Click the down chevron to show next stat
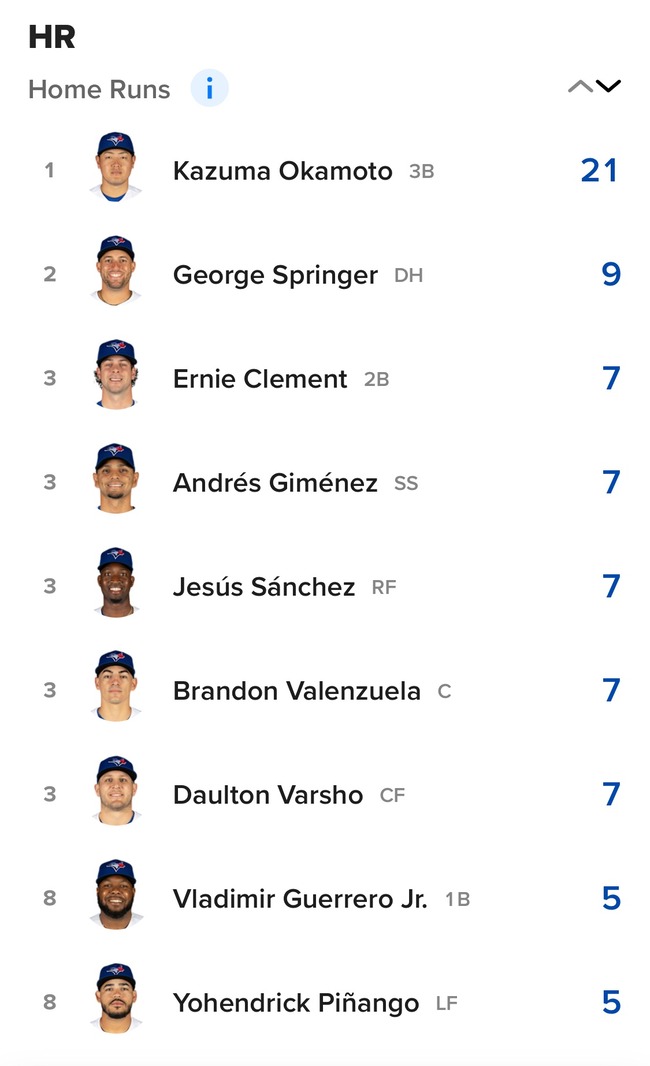Image resolution: width=650 pixels, height=1066 pixels. (608, 86)
